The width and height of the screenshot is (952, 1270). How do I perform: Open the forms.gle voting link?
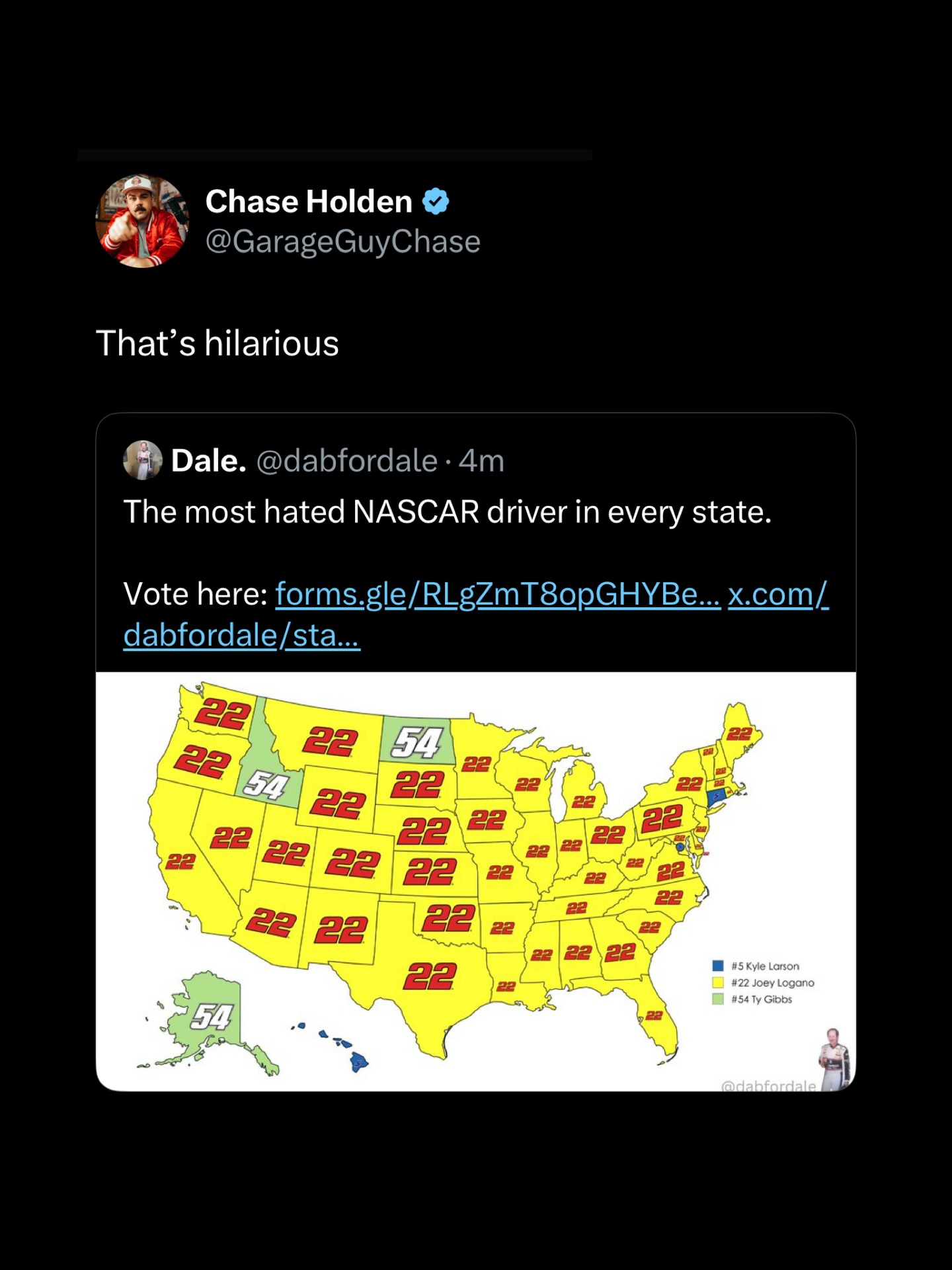click(x=497, y=594)
